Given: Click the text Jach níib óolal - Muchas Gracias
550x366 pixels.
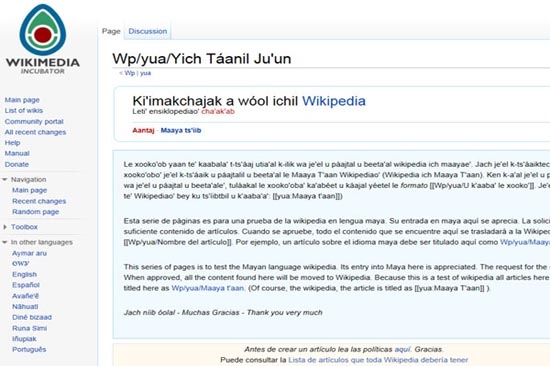Looking at the screenshot, I should [182, 313].
